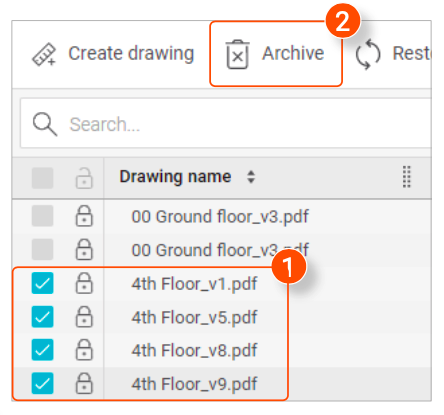Click the Create drawing ruler icon

[x=44, y=54]
